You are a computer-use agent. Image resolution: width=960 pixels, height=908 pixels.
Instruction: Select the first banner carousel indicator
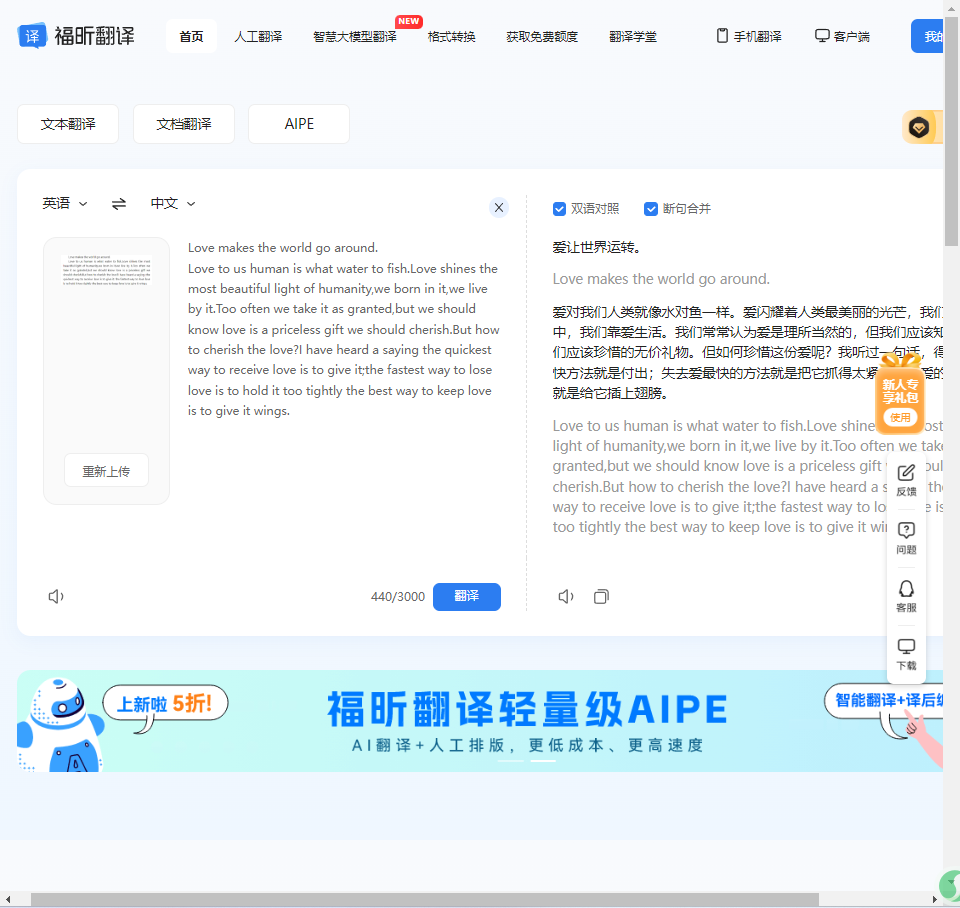coord(511,760)
